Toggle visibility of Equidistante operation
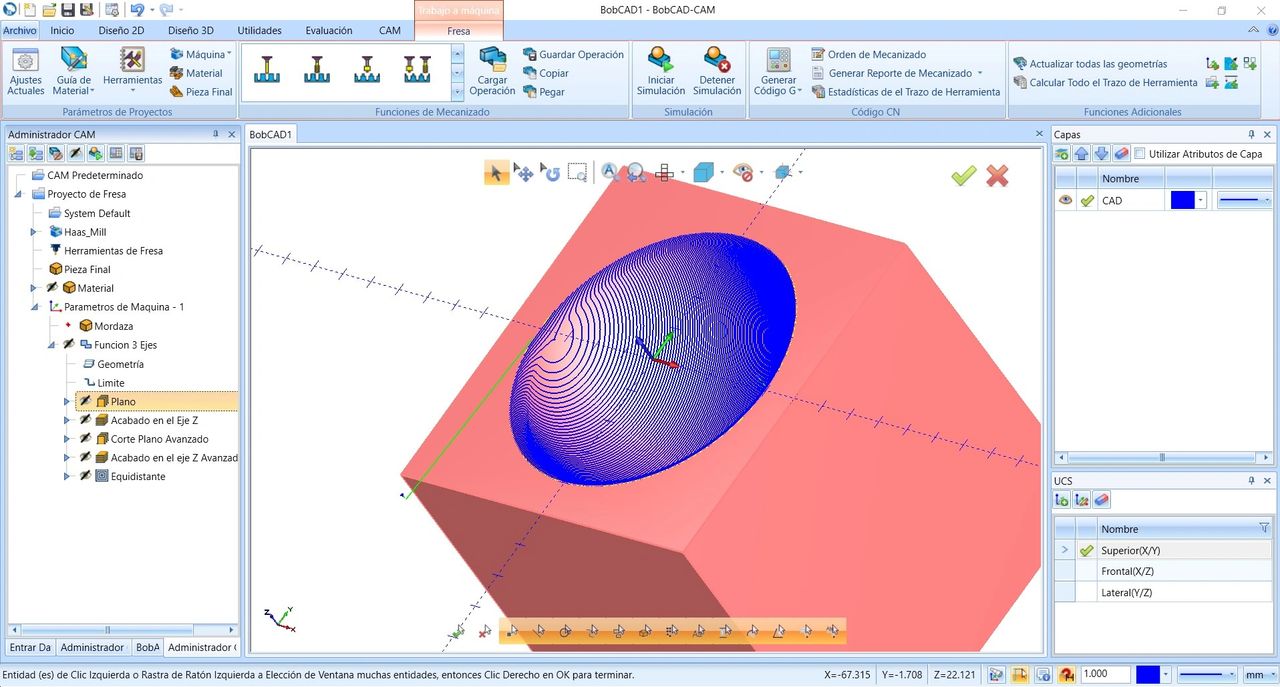Screen dimensions: 1280x687 pos(86,476)
